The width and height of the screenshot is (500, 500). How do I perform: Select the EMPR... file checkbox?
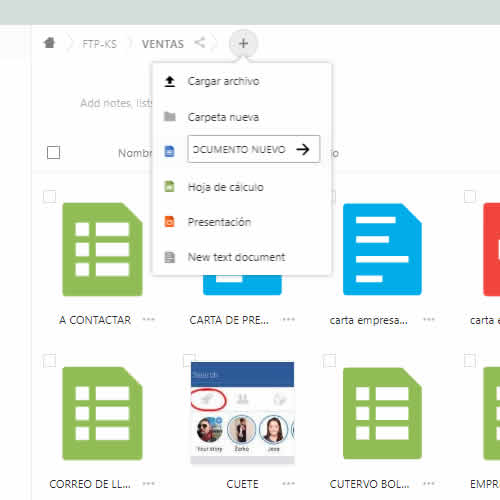(470, 361)
